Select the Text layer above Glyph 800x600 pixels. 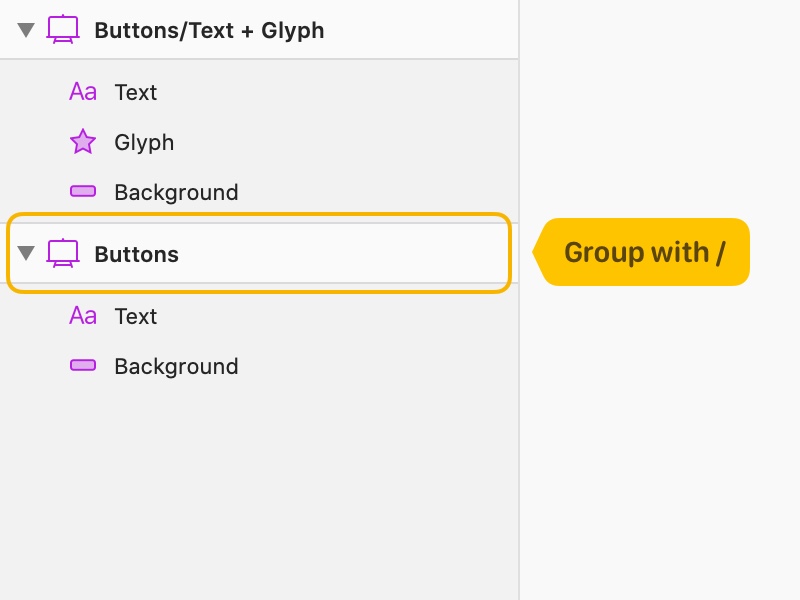click(x=136, y=92)
